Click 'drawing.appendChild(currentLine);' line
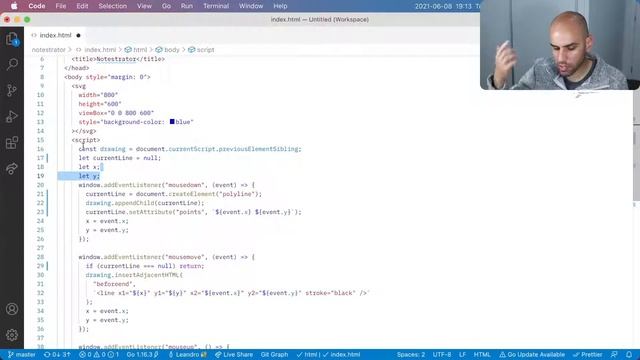This screenshot has width=640, height=360. coord(144,203)
